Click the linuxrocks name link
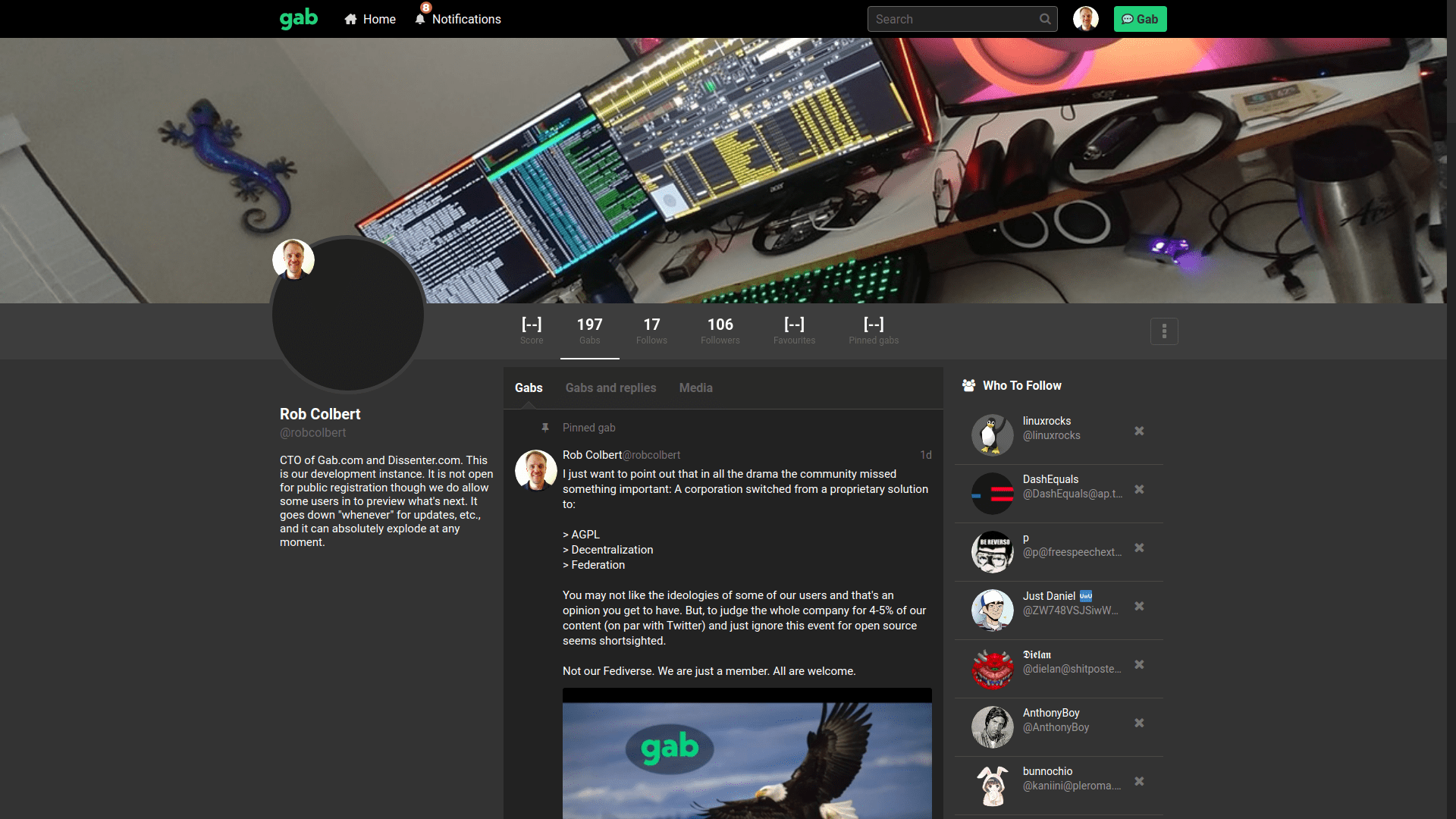Viewport: 1456px width, 819px height. pyautogui.click(x=1046, y=421)
